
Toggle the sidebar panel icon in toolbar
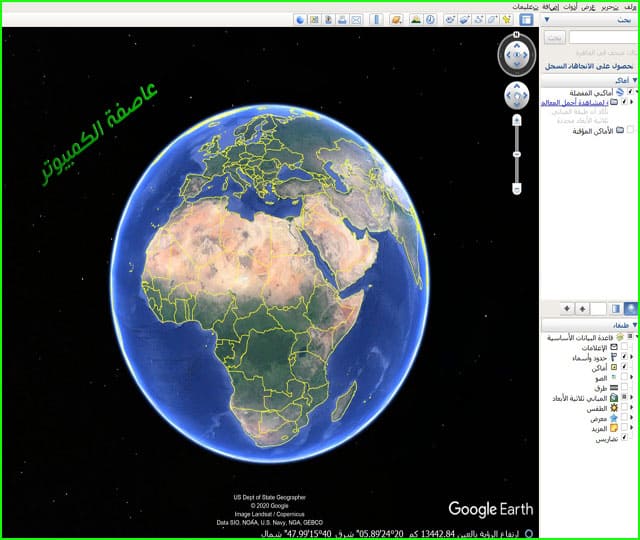pos(526,19)
